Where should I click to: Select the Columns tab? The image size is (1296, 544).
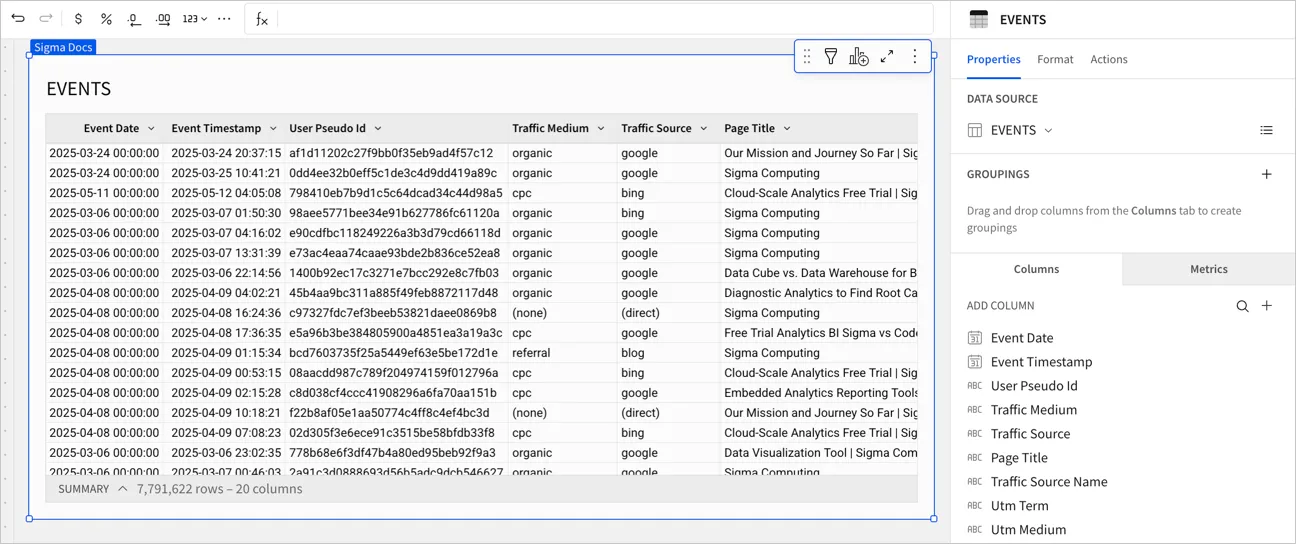(1036, 269)
